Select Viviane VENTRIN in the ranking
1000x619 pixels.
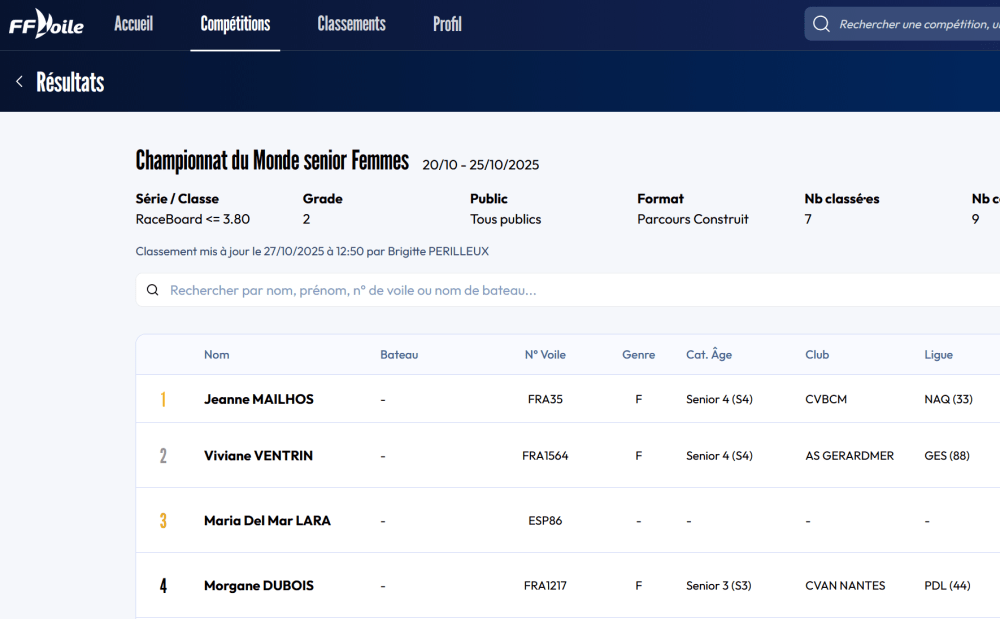[258, 456]
